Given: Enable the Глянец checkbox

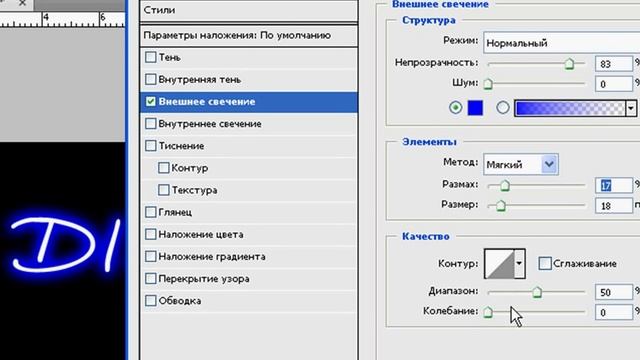Looking at the screenshot, I should point(151,212).
